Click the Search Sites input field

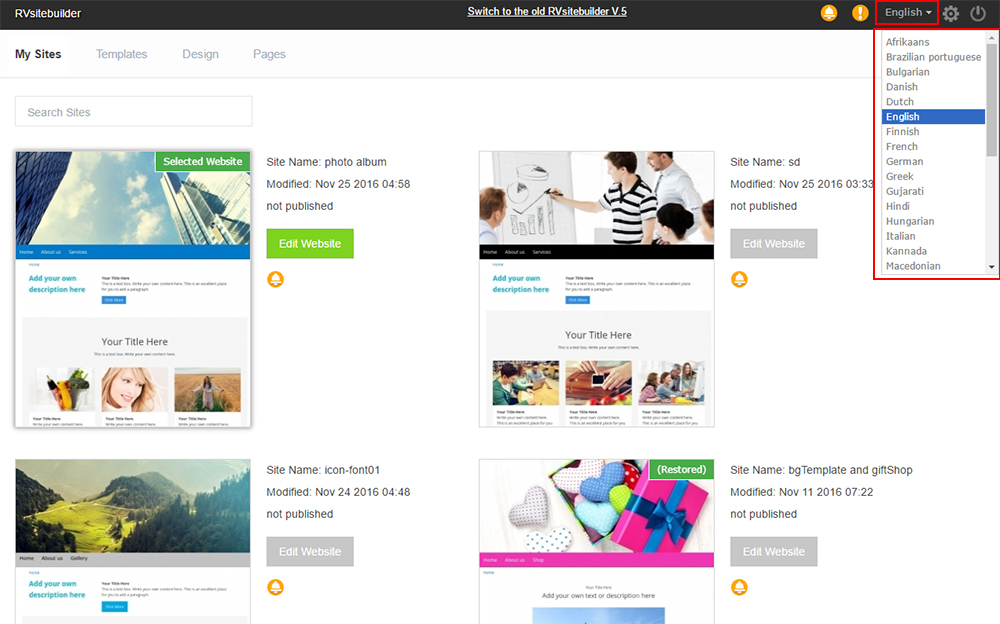133,112
